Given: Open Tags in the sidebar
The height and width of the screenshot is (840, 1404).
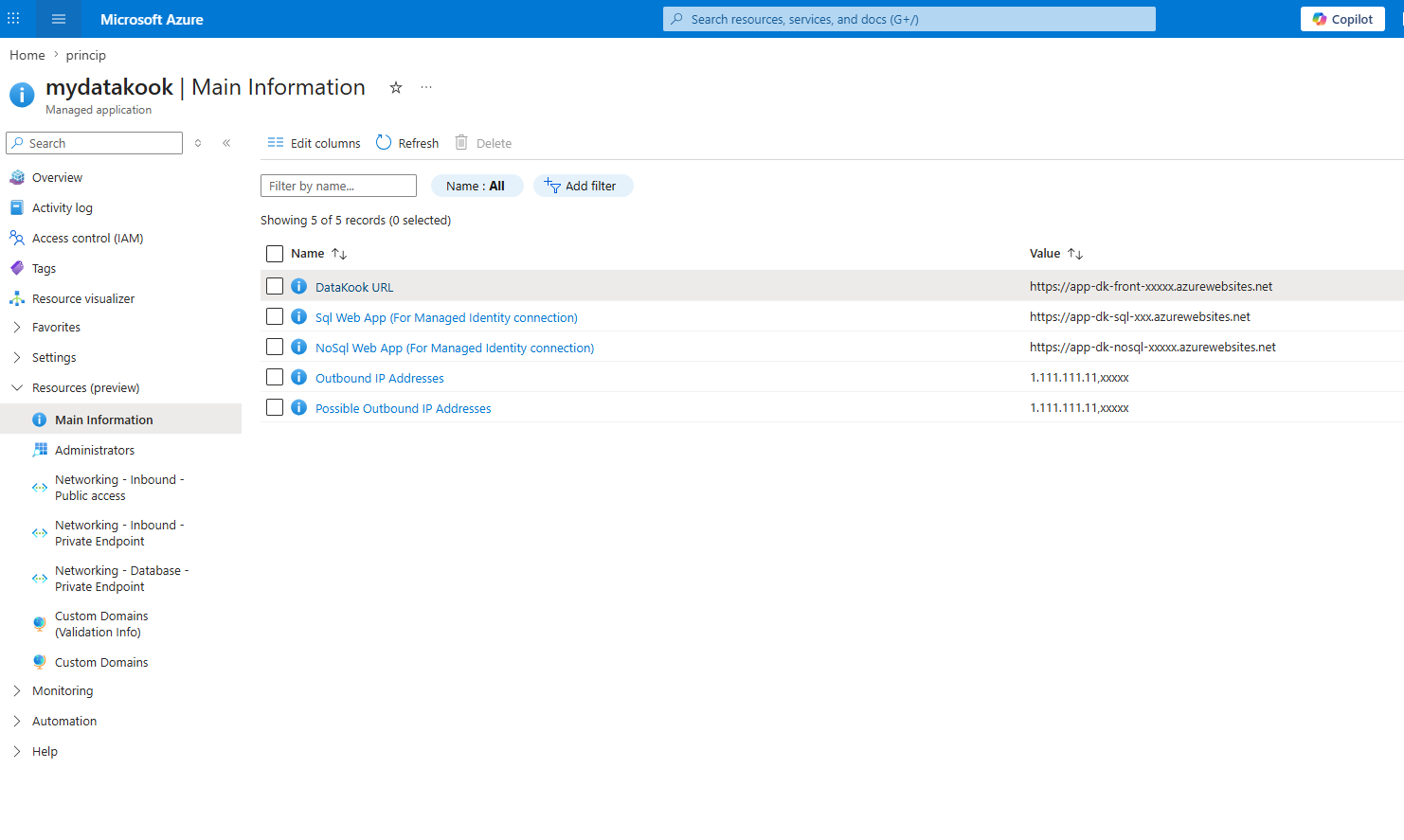Looking at the screenshot, I should 44,268.
